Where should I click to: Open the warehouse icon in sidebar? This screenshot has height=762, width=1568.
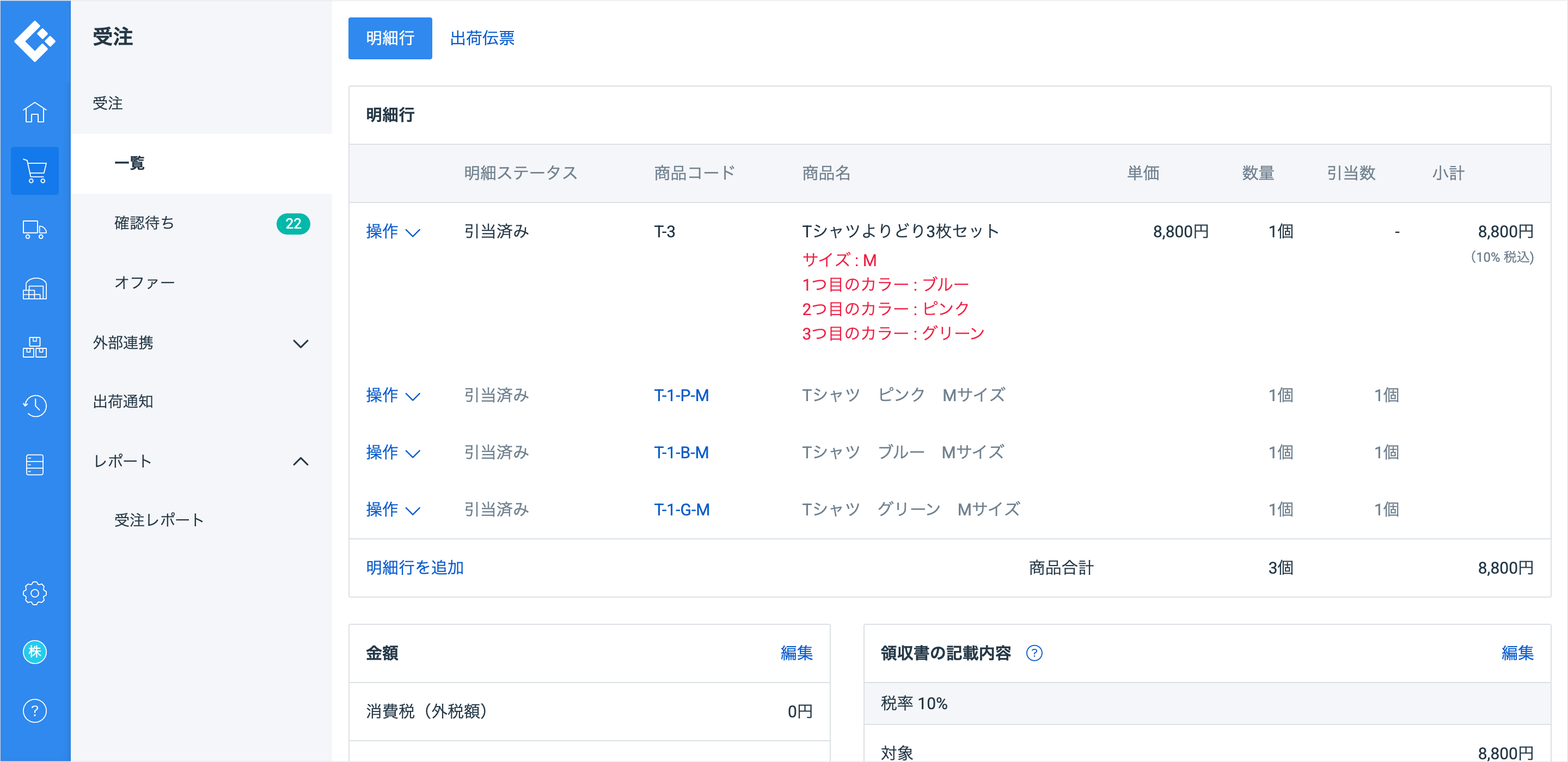pos(35,288)
